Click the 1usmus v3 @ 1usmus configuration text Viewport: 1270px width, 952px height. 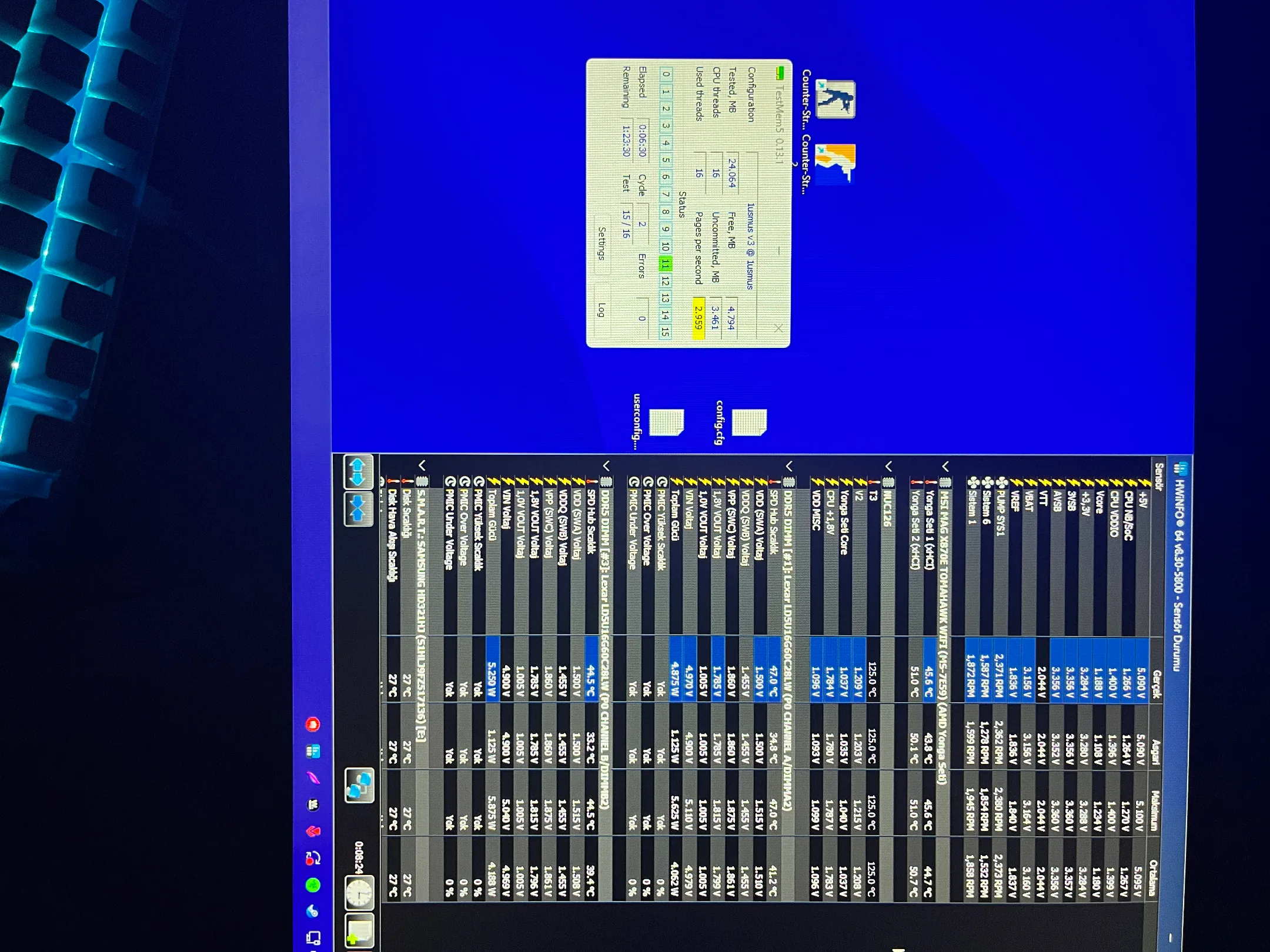coord(750,246)
